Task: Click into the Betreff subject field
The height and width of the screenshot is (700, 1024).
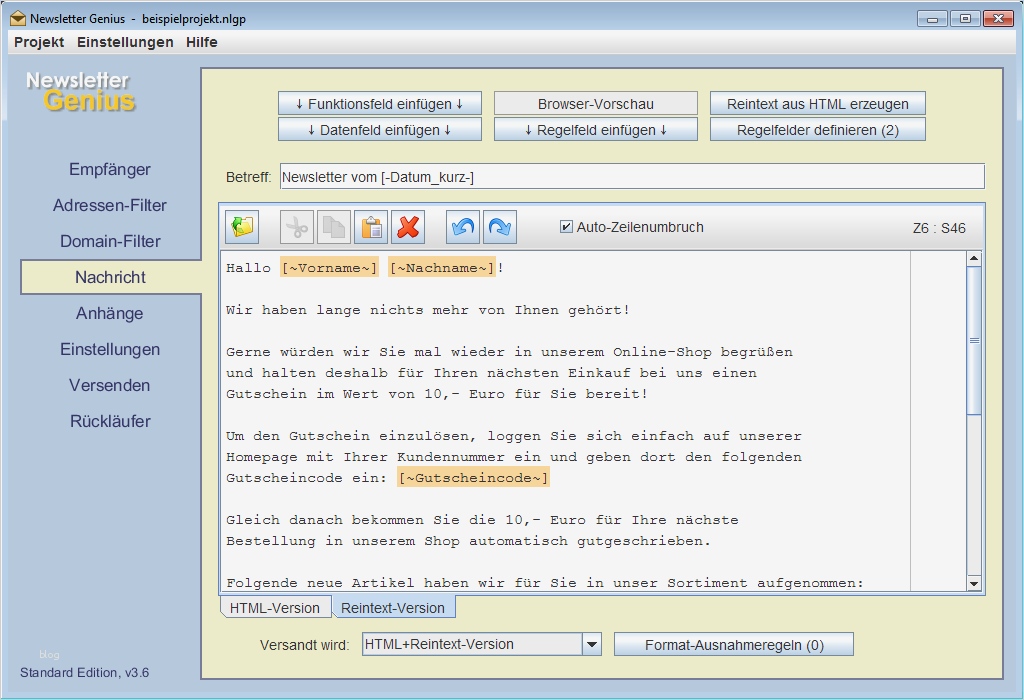Action: point(600,176)
